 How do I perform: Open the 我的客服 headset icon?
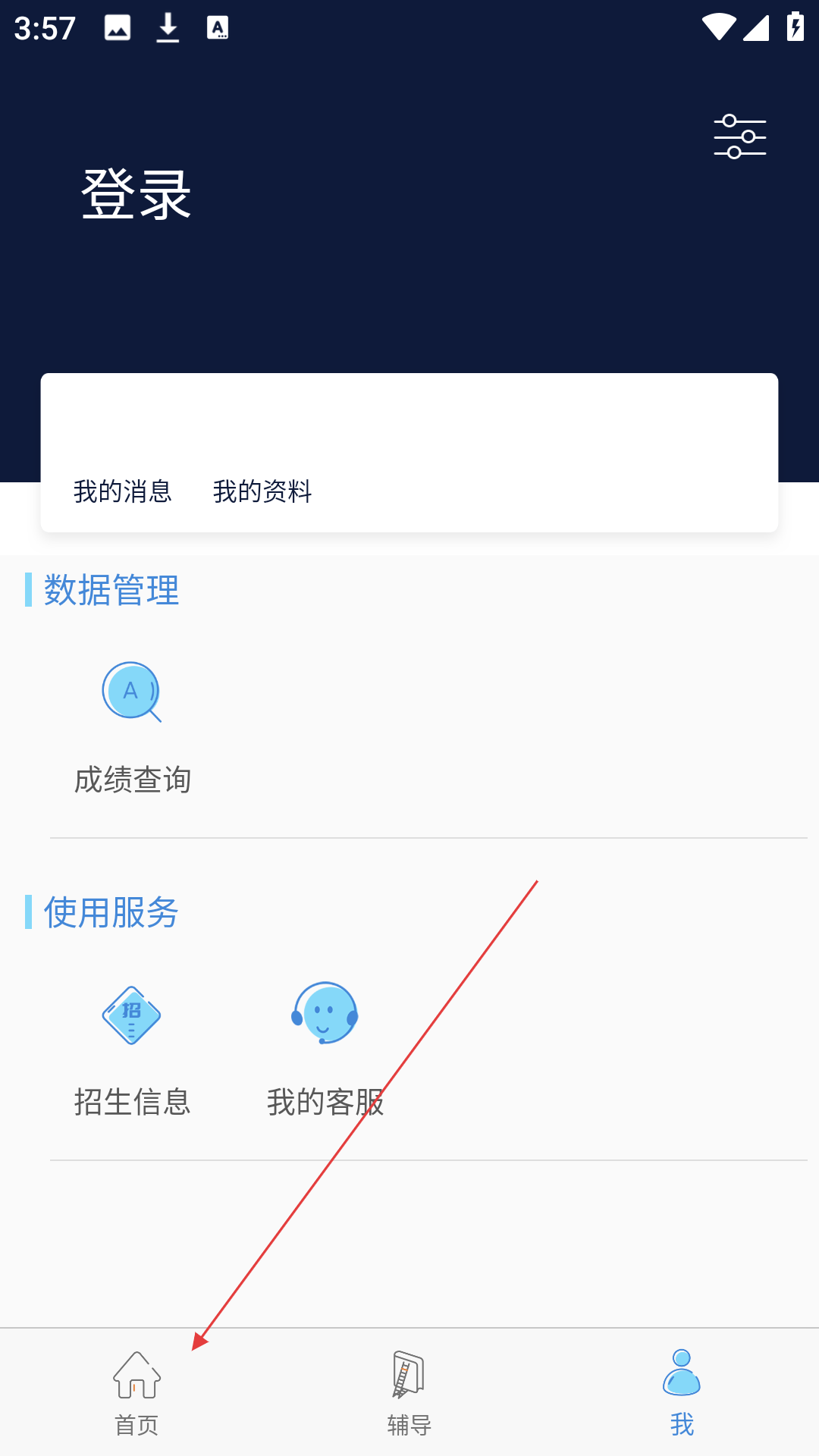click(325, 1013)
